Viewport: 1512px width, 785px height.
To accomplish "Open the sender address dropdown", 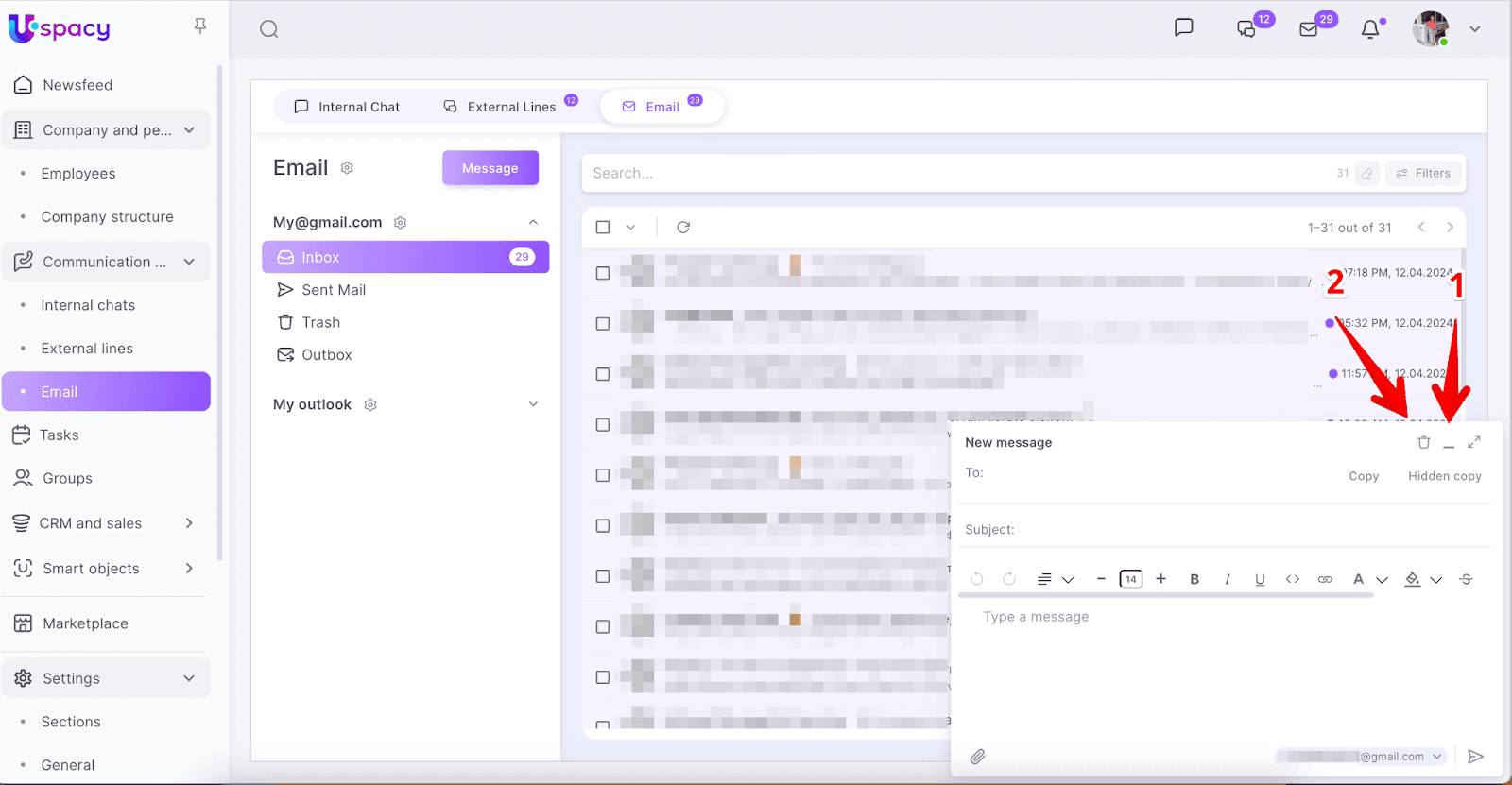I will [x=1437, y=757].
